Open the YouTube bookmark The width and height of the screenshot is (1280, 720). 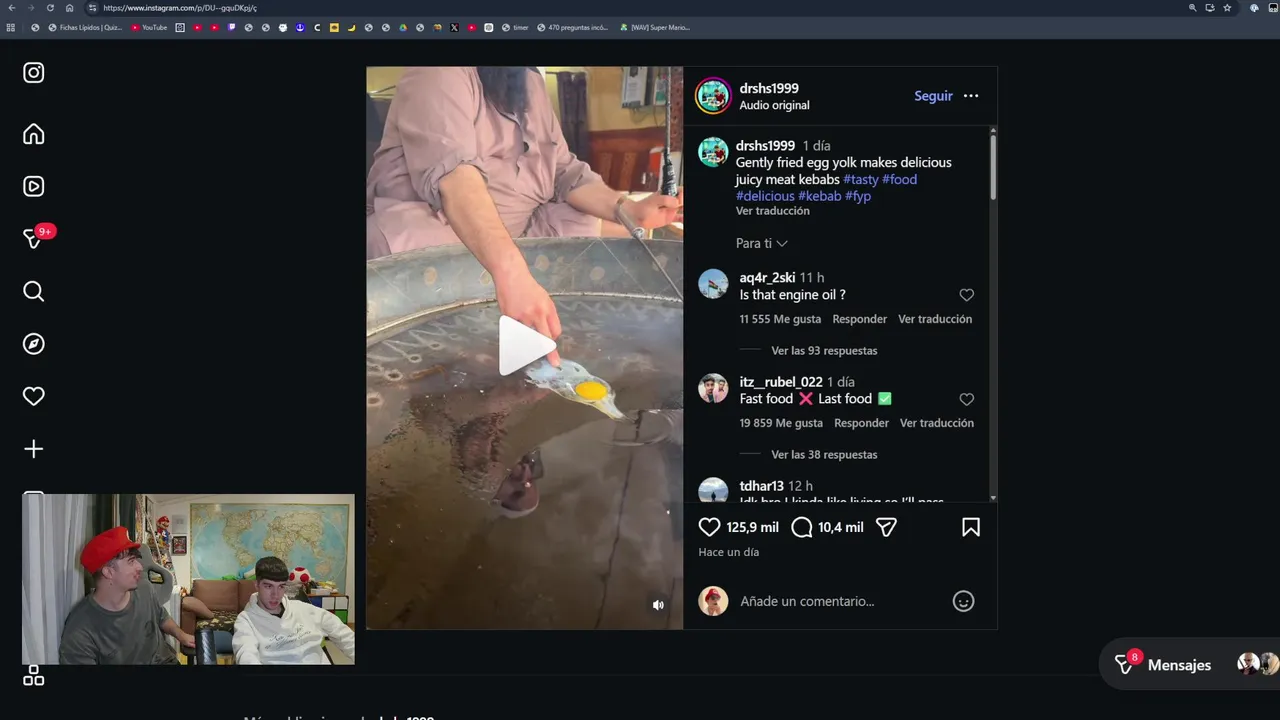coord(149,28)
